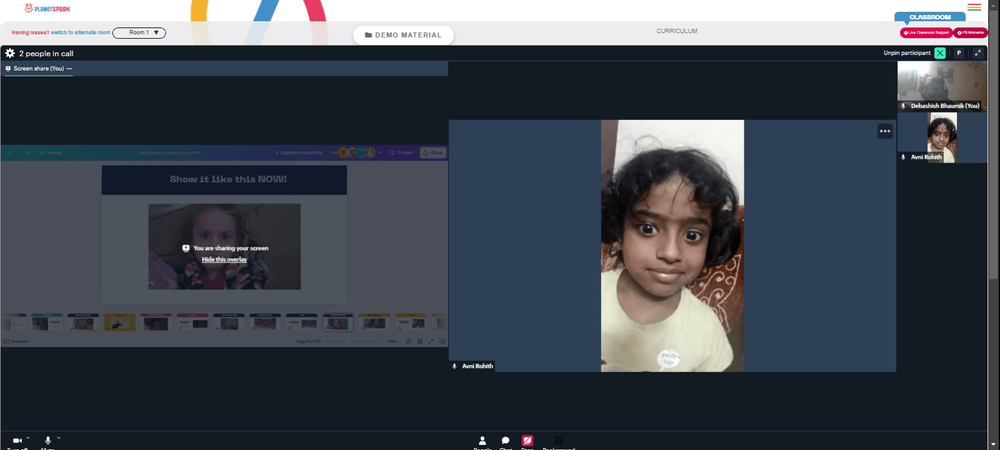Expand call view to full screen
Image resolution: width=1000 pixels, height=450 pixels.
(978, 53)
